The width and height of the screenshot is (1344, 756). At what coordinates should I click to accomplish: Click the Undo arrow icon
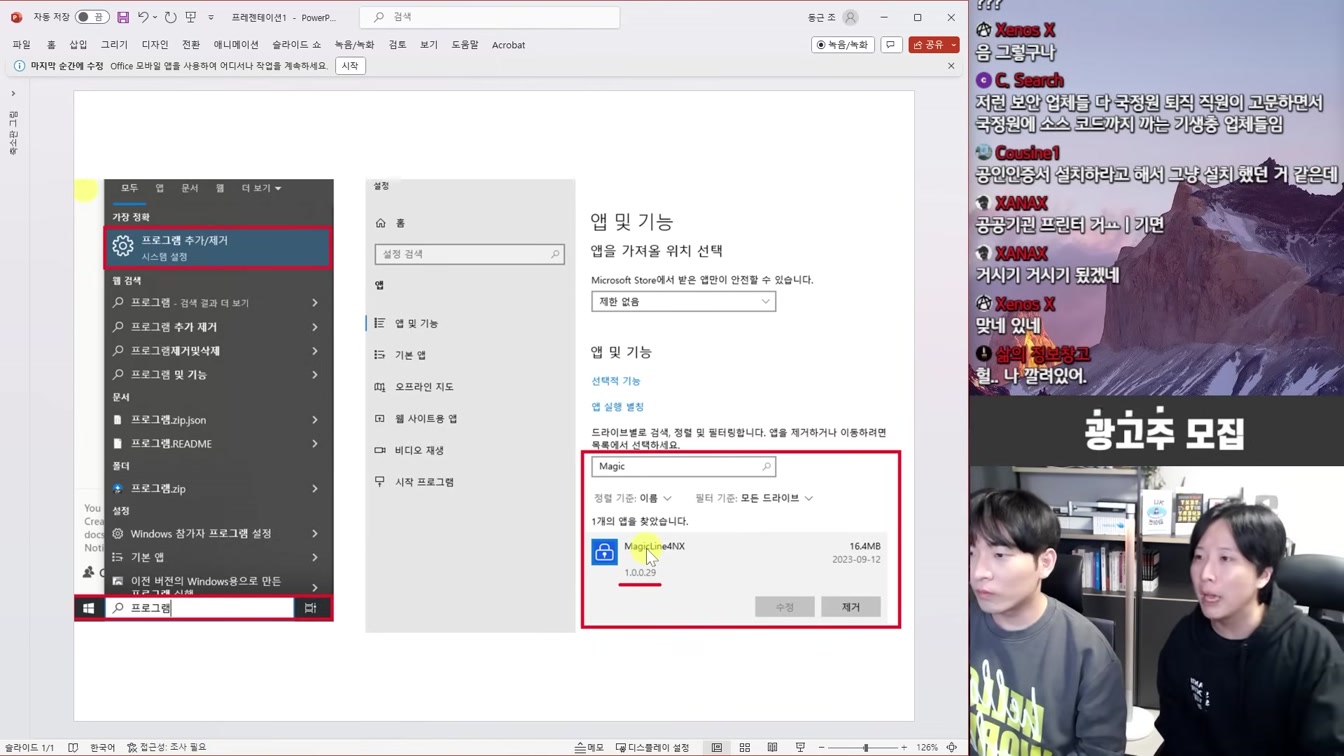143,17
